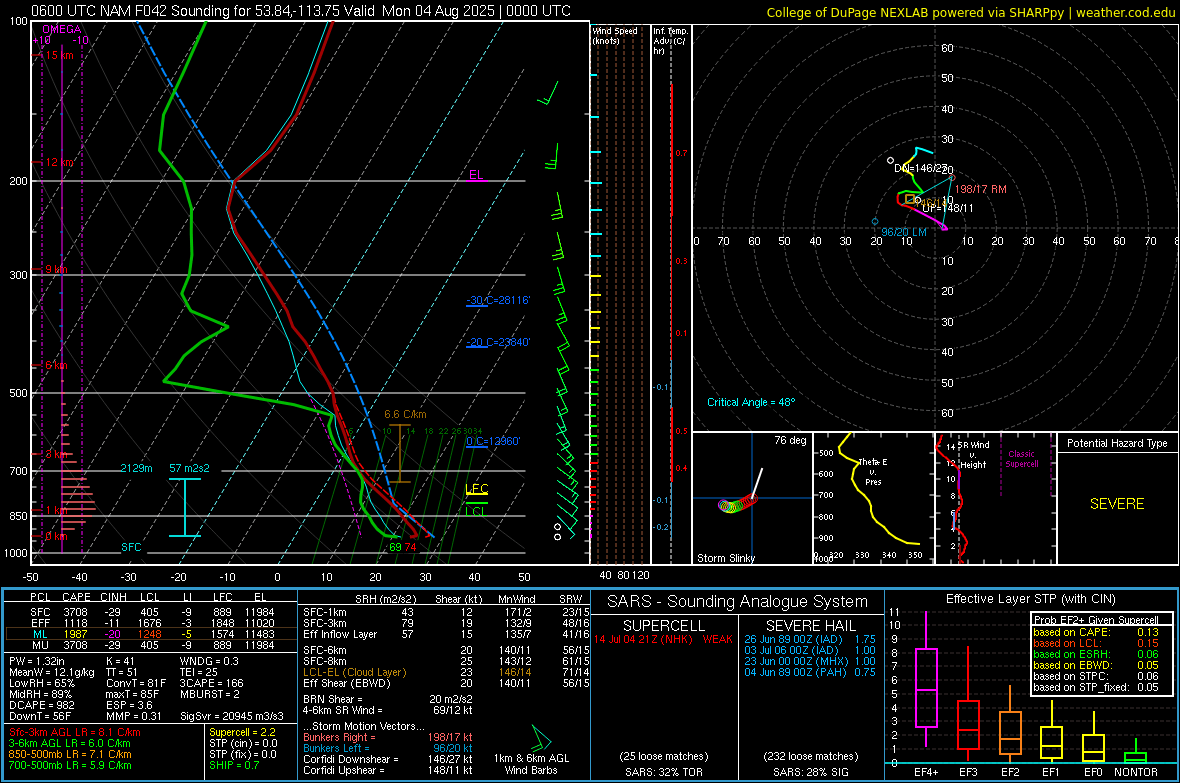Click the SARS: 32% TOR text
This screenshot has height=783, width=1180.
[664, 772]
